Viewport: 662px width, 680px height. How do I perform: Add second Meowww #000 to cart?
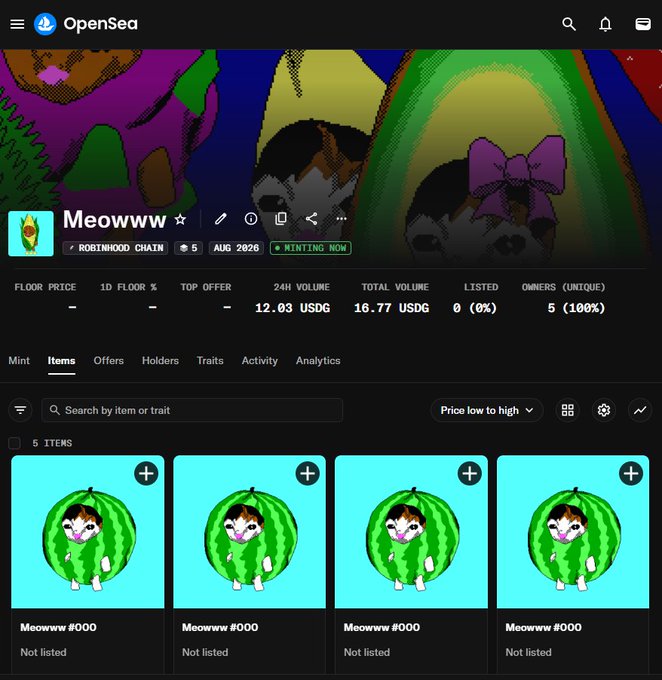(x=308, y=473)
